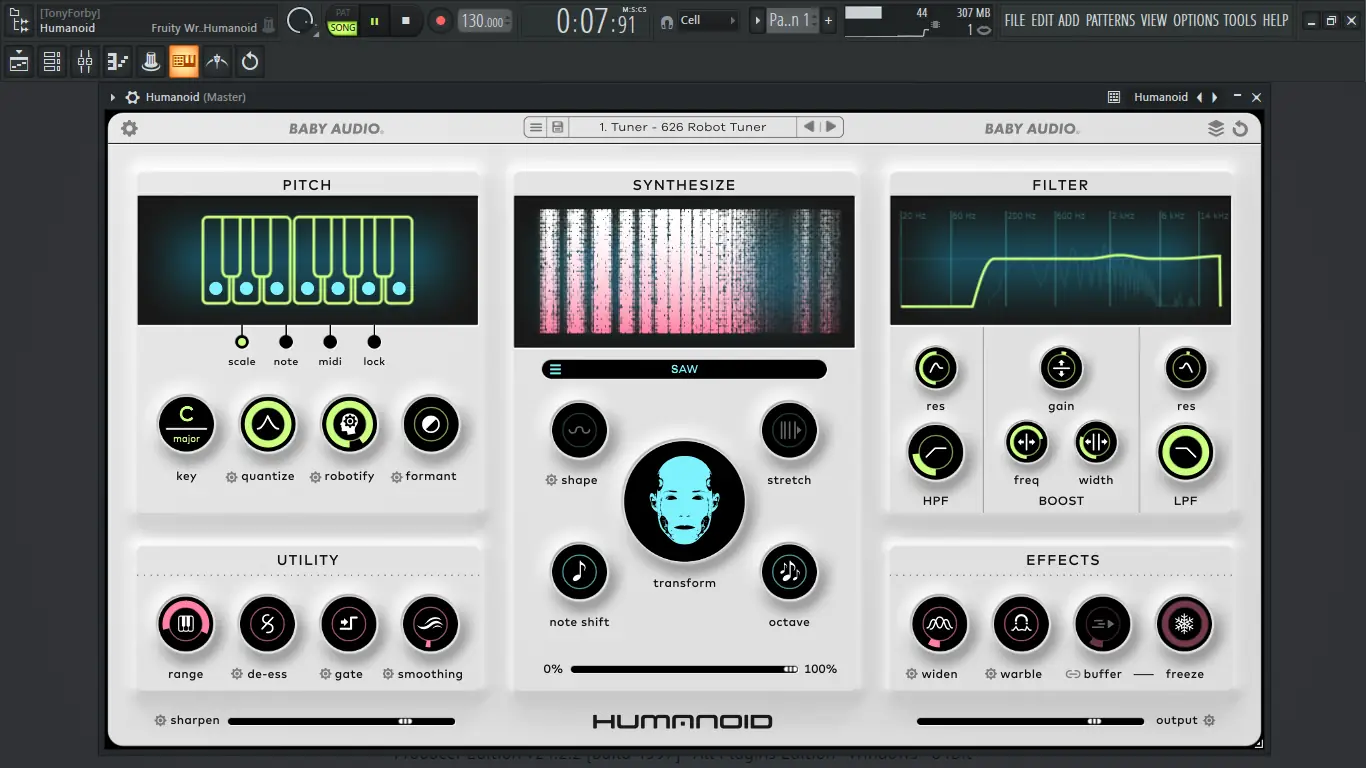
Task: Open robotify settings gear
Action: pos(316,477)
